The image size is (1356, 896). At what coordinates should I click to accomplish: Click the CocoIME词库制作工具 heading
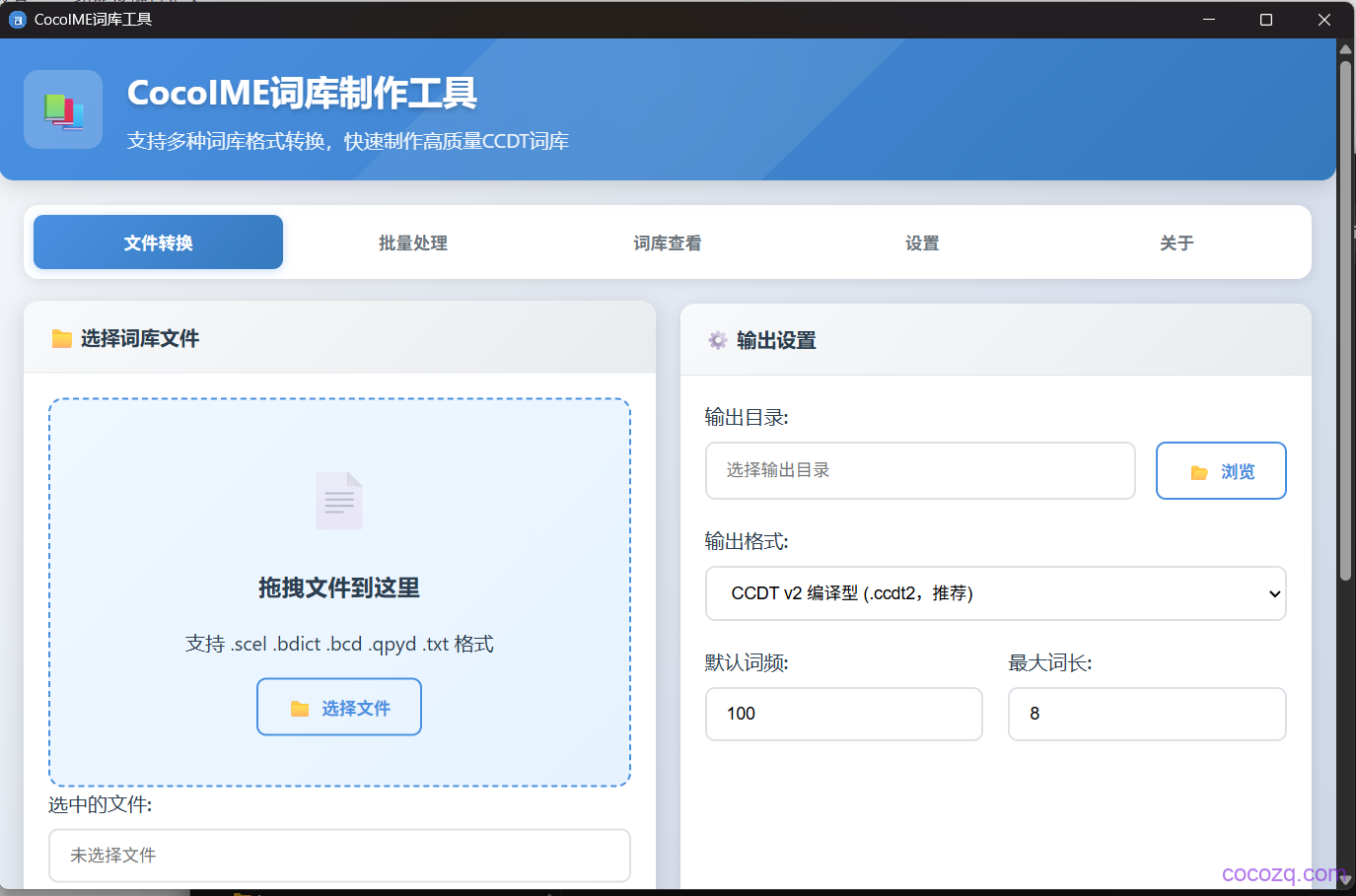302,93
